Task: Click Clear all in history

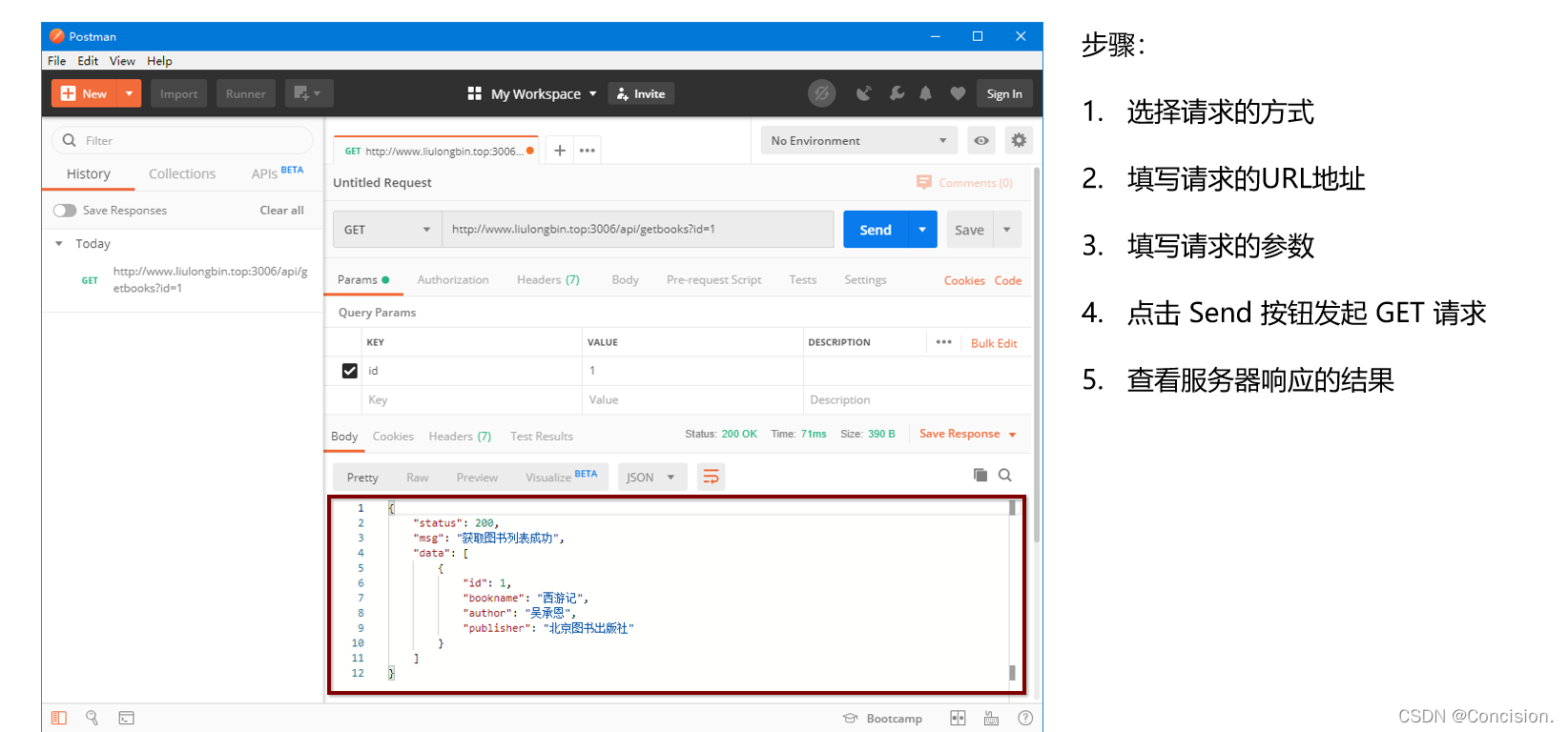Action: point(281,210)
